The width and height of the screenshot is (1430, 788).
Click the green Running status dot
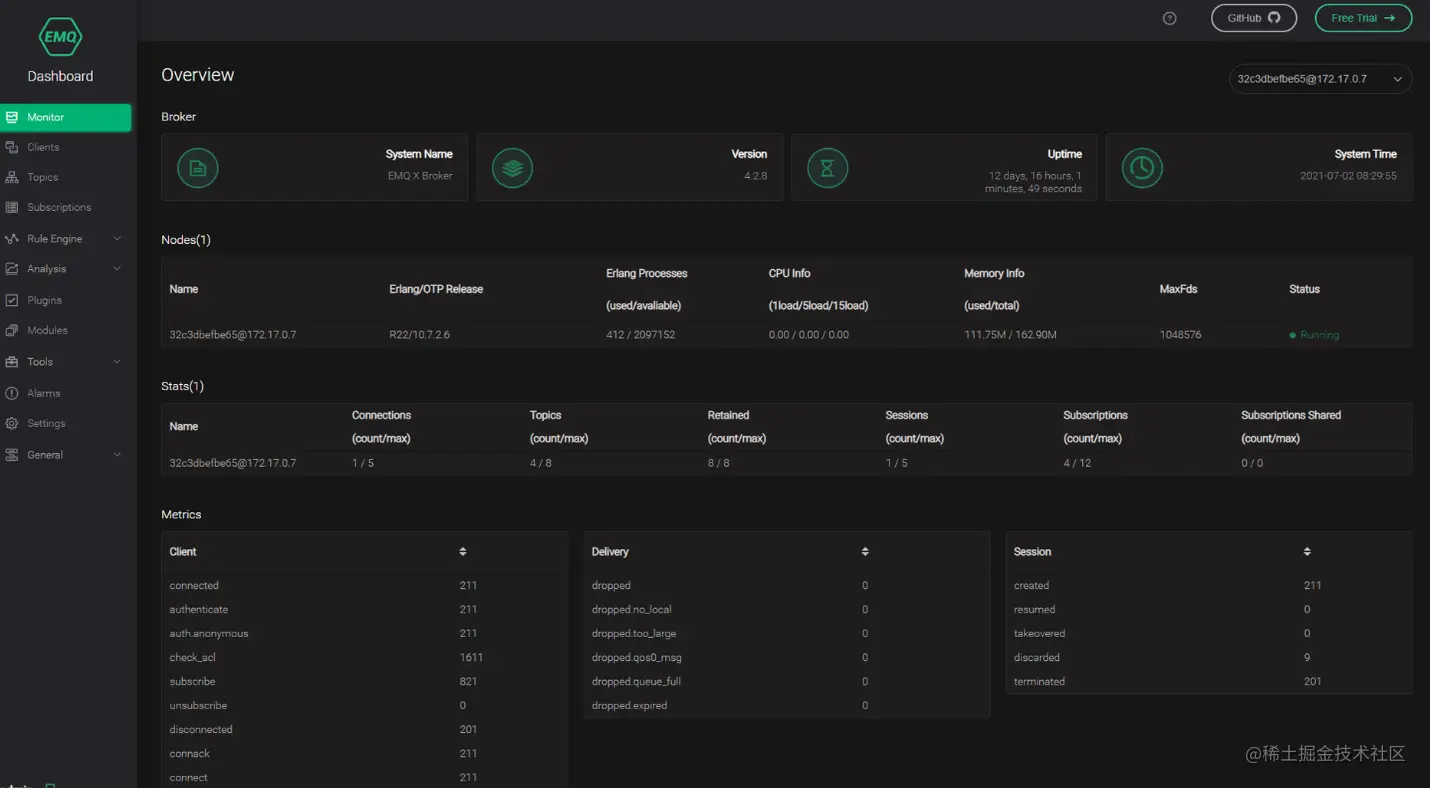pyautogui.click(x=1293, y=335)
